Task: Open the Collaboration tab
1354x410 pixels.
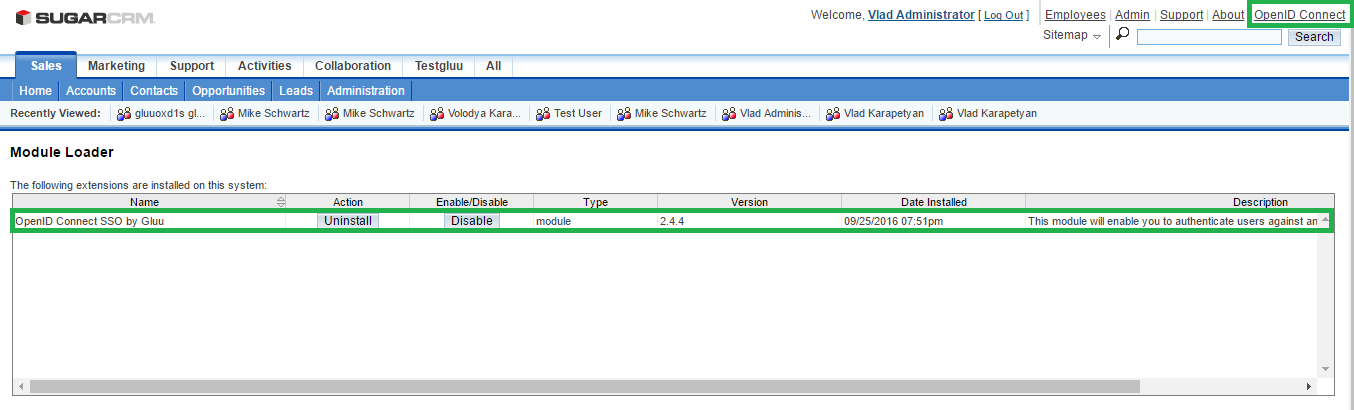Action: coord(353,66)
